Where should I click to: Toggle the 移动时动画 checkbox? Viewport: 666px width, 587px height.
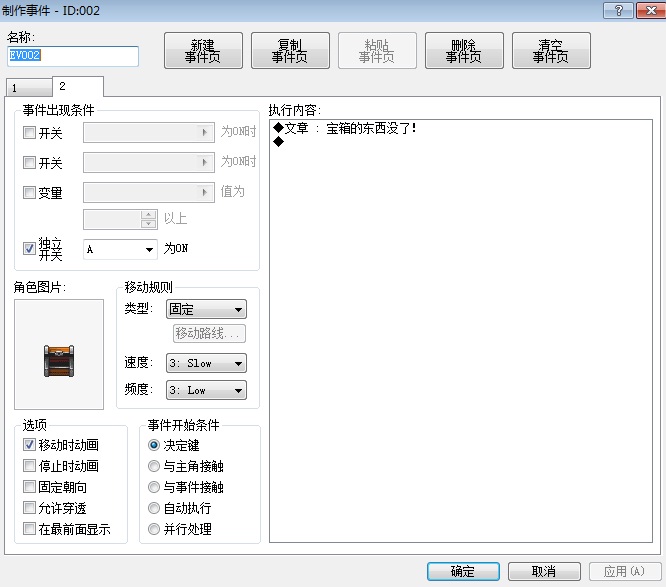click(x=29, y=445)
